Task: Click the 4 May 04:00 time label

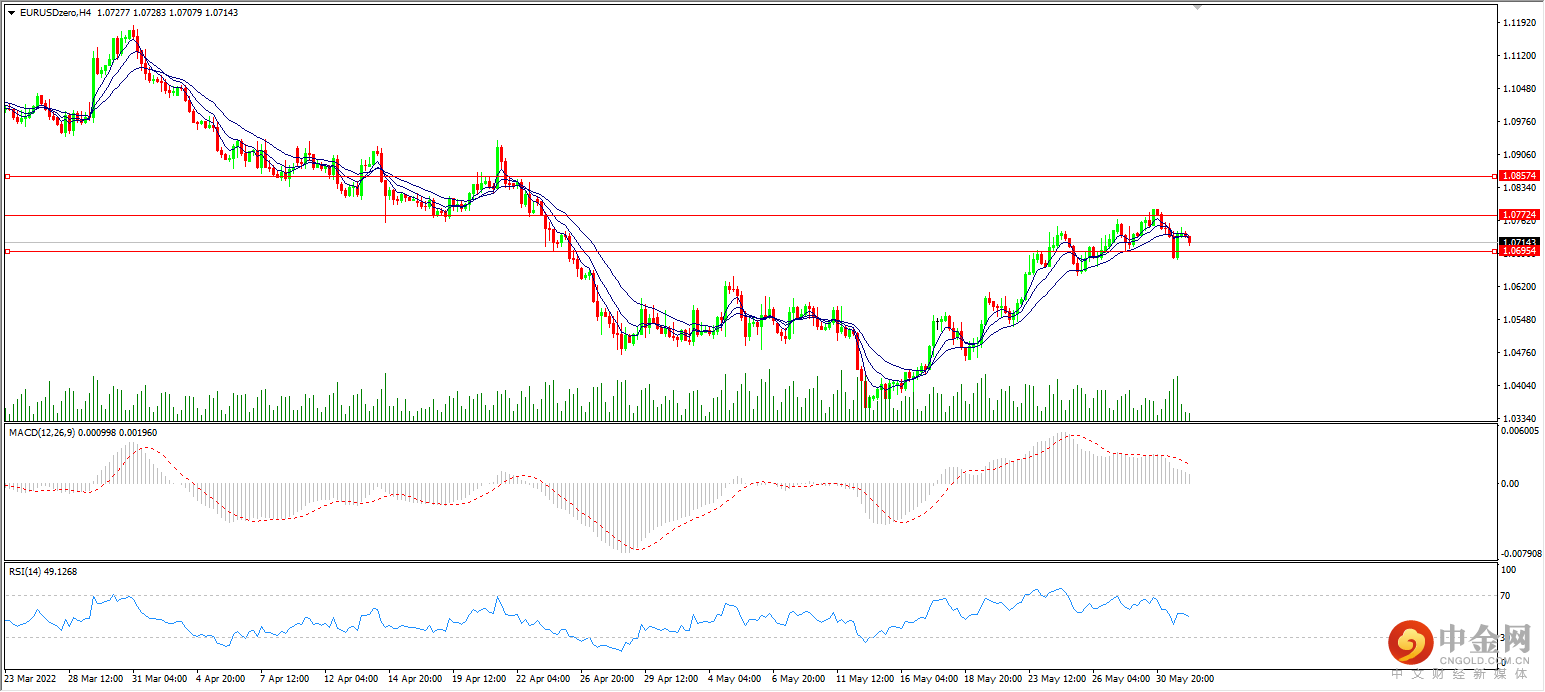Action: click(x=734, y=678)
